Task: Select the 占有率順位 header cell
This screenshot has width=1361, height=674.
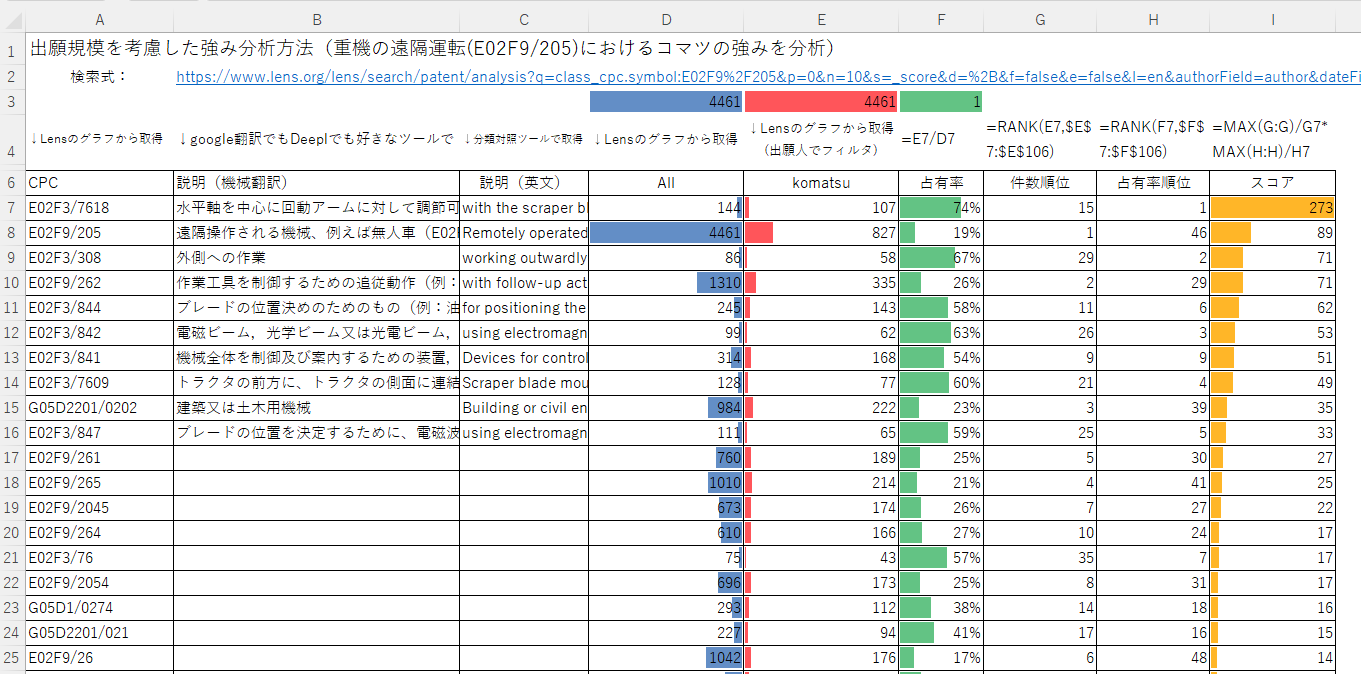Action: [x=1153, y=183]
